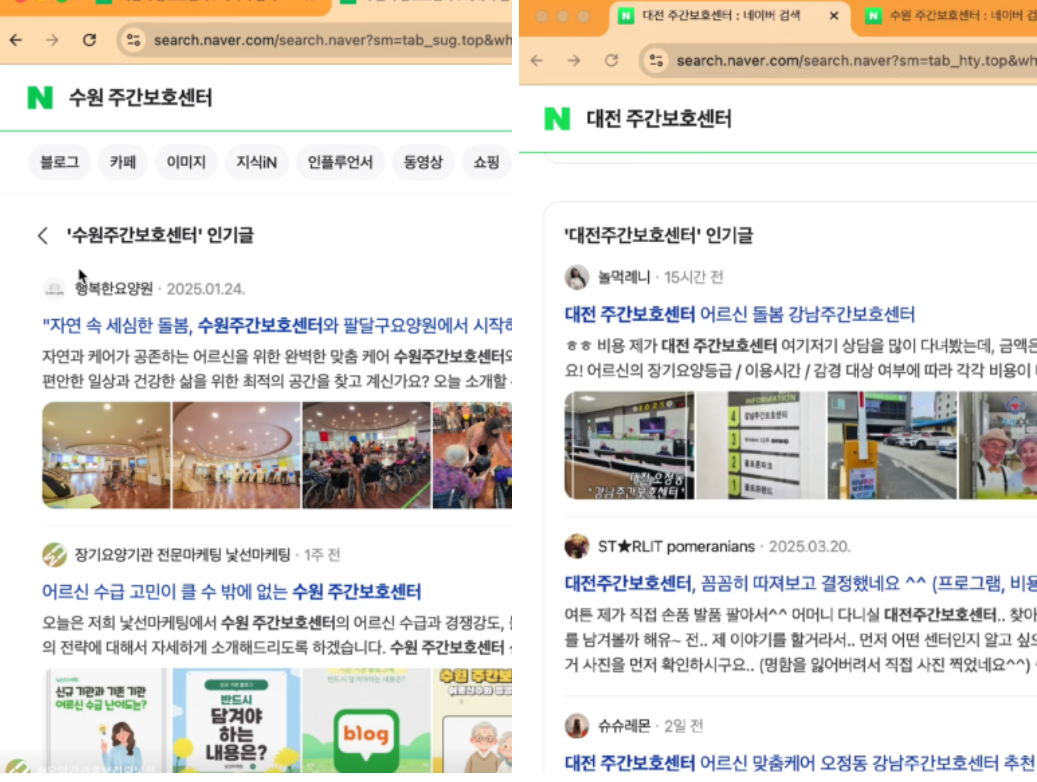Open the parking lot photo thumbnail
This screenshot has width=1037, height=782.
[x=892, y=445]
